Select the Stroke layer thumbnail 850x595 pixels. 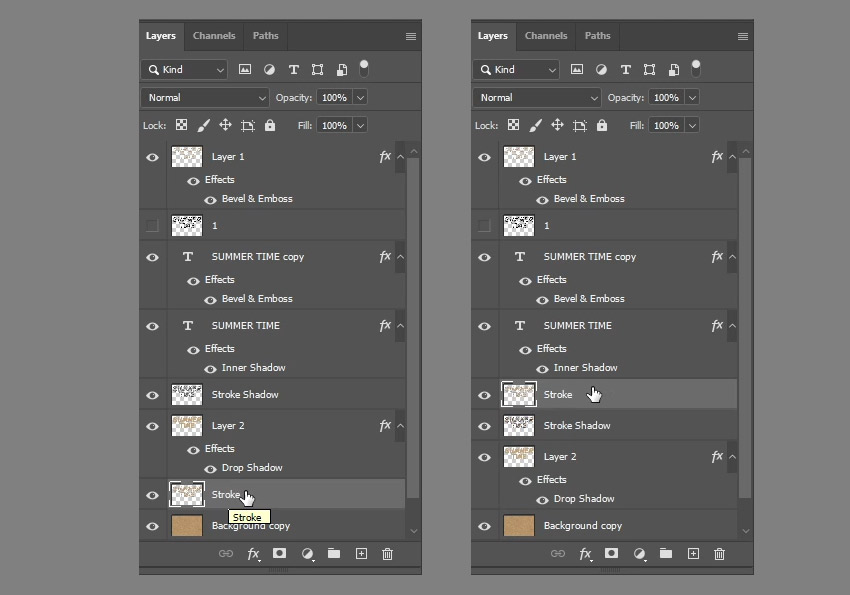point(187,494)
